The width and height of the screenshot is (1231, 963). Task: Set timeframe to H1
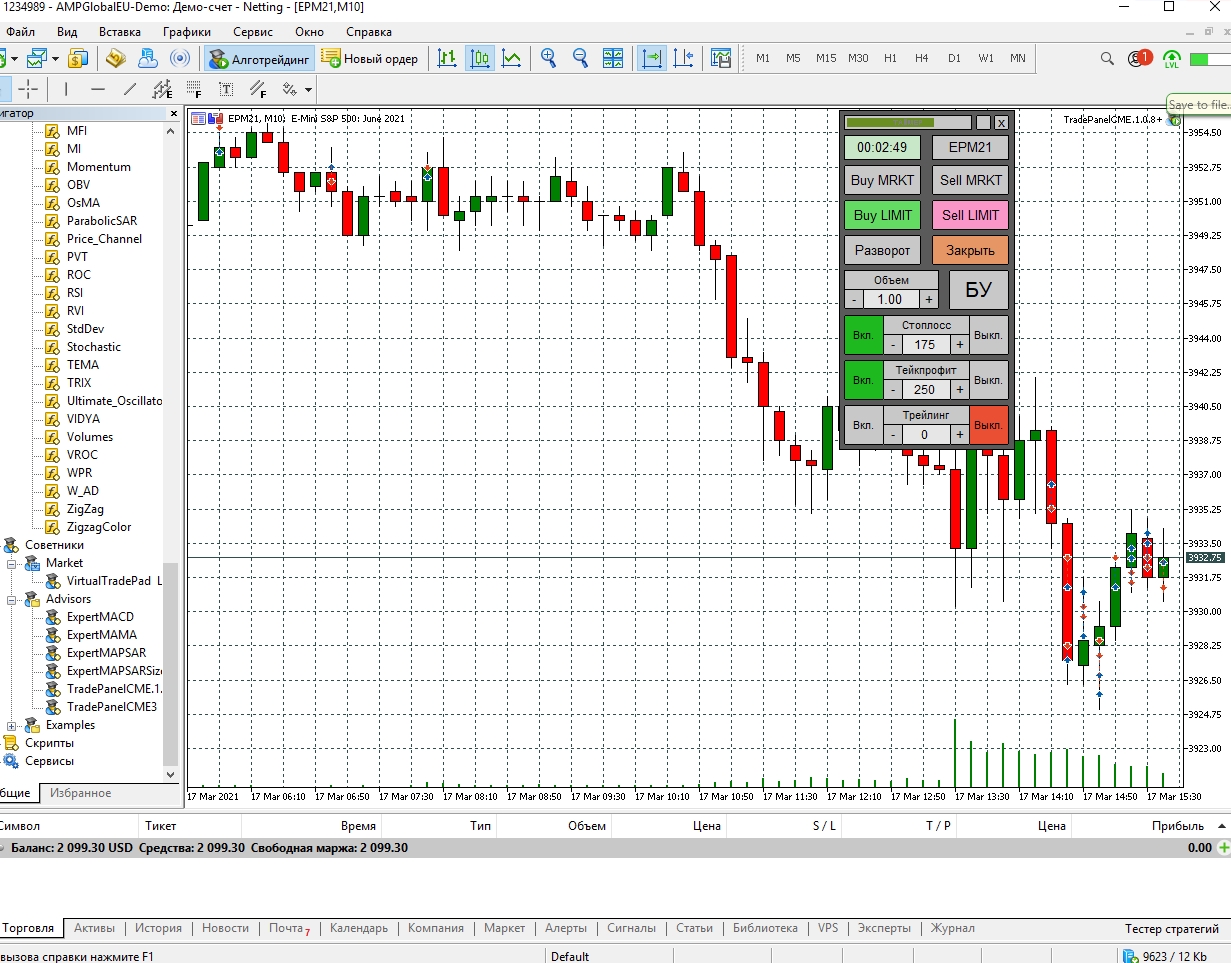pyautogui.click(x=890, y=59)
